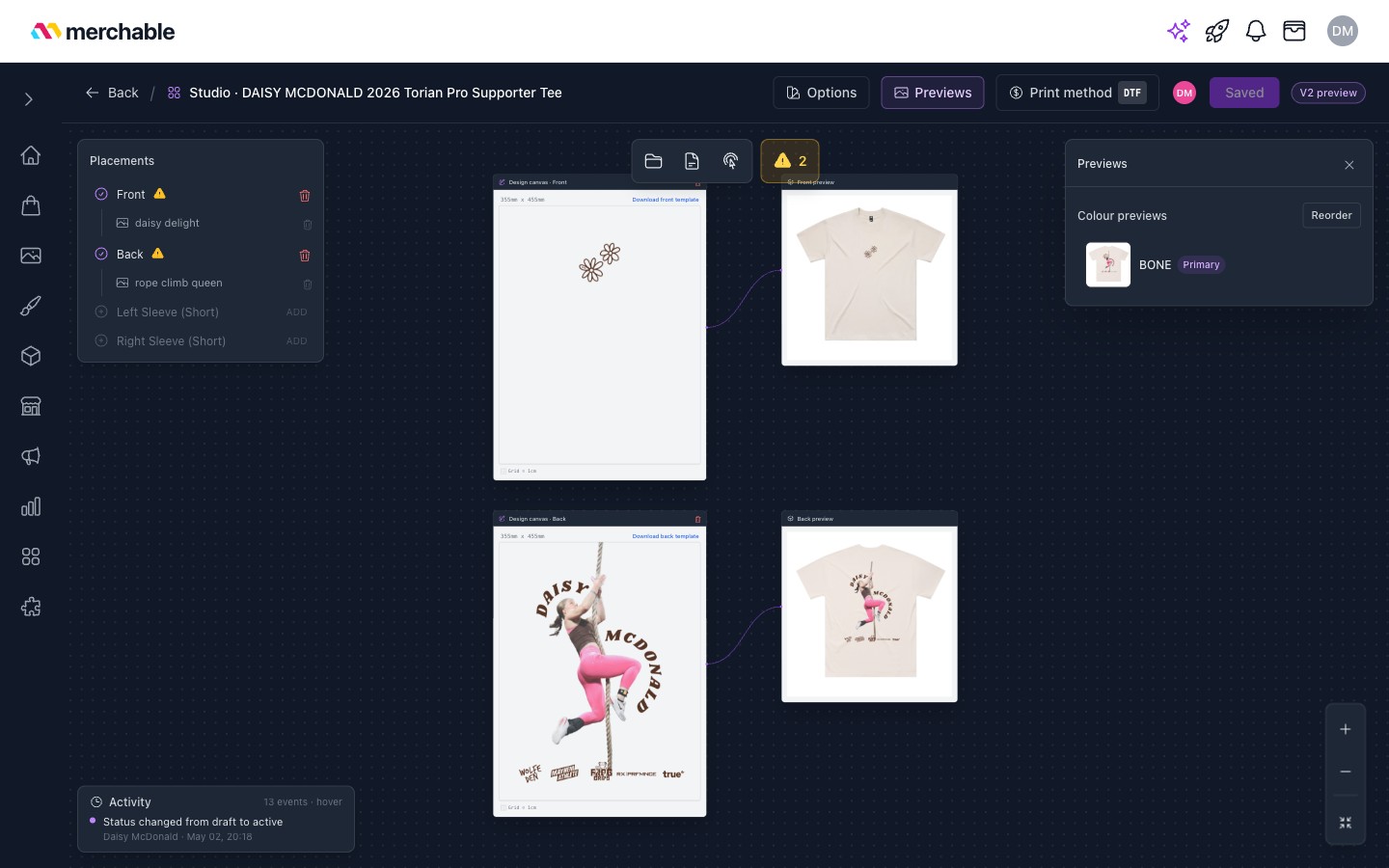Toggle Grid 1cm checkbox on back canvas
Image resolution: width=1389 pixels, height=868 pixels.
coord(504,807)
